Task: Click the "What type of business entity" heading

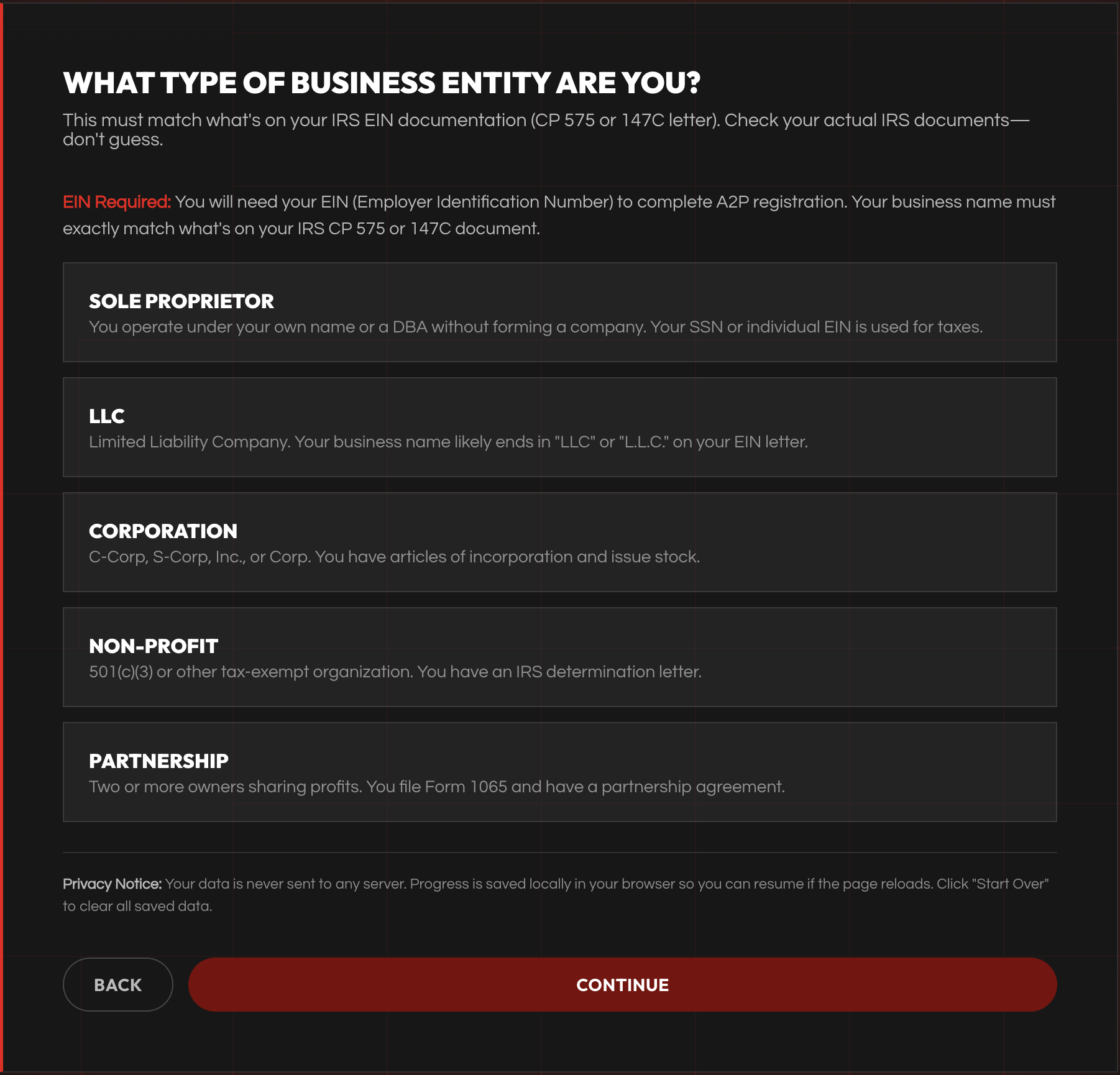Action: pyautogui.click(x=382, y=83)
